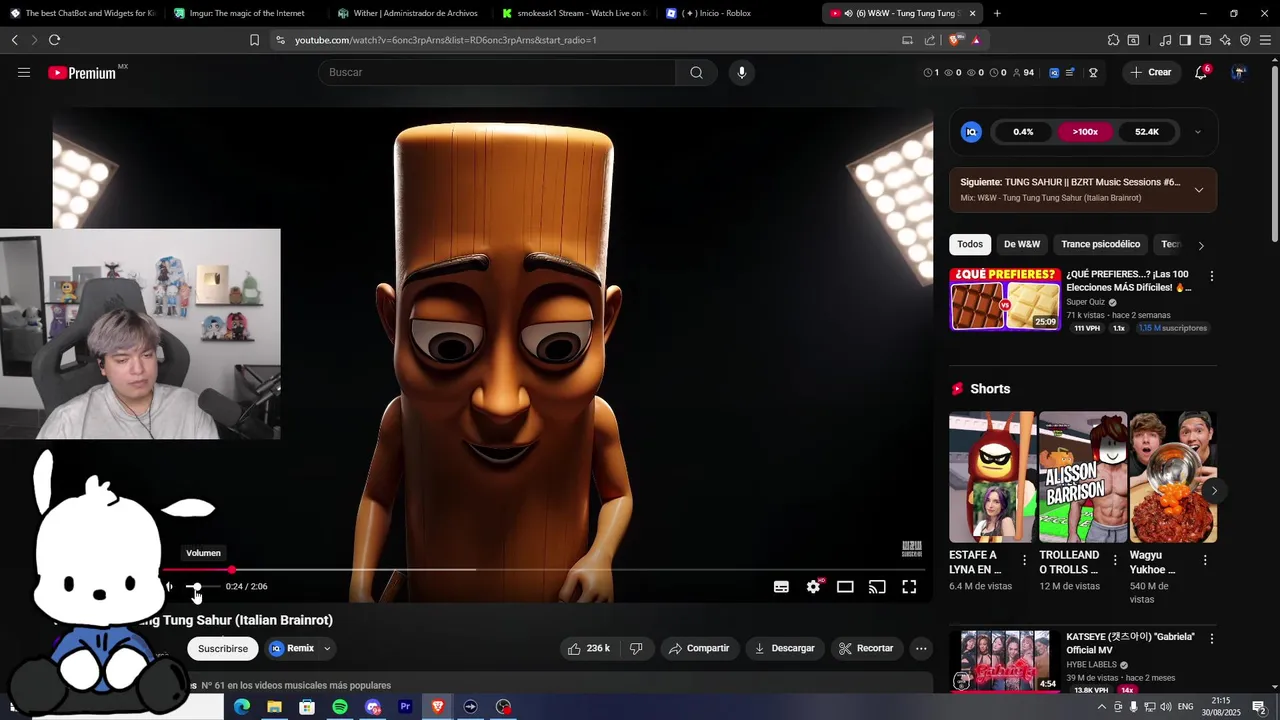The height and width of the screenshot is (720, 1280).
Task: Open options for ¿QUÉ PREFIERES video
Action: click(x=1211, y=276)
